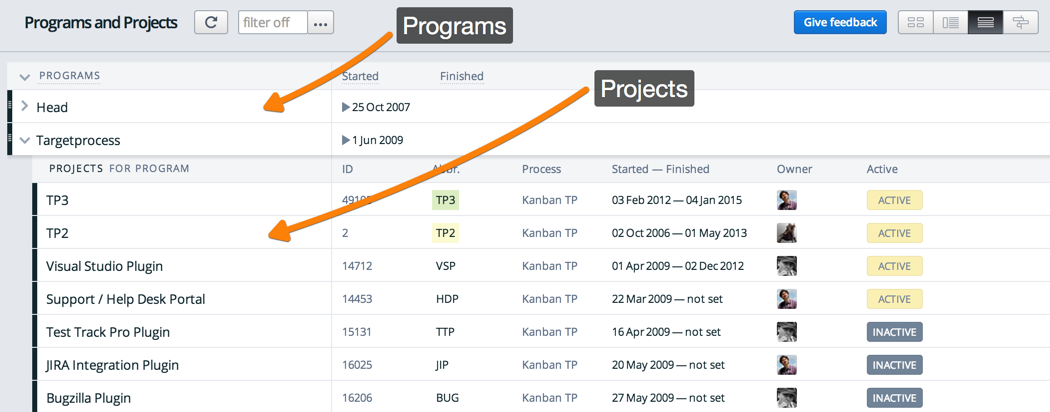Collapse the Programs section chevron
The width and height of the screenshot is (1050, 412).
(x=25, y=76)
